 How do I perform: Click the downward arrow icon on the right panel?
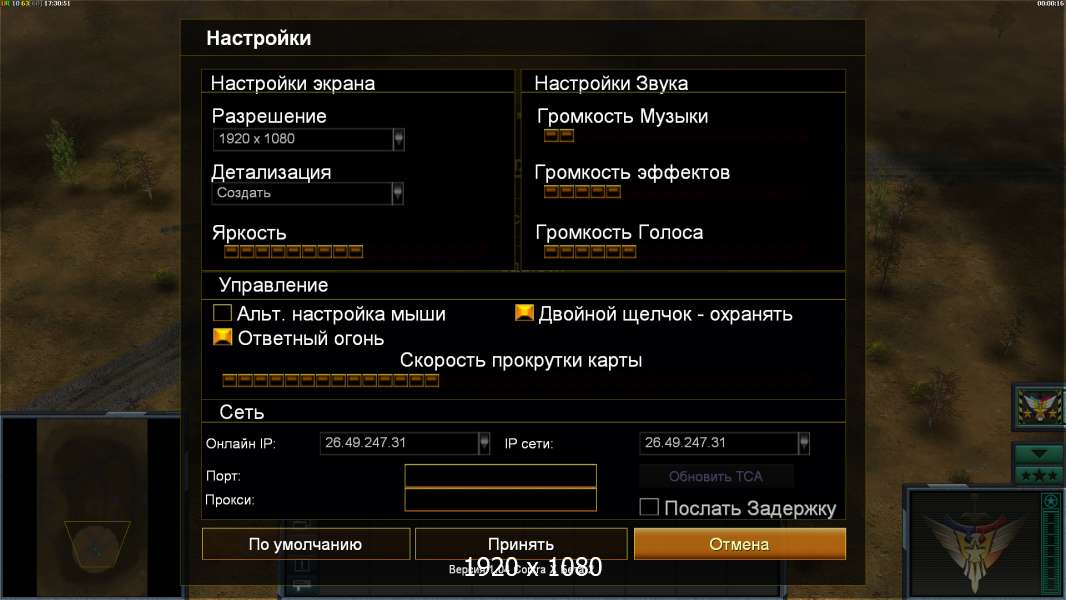(1039, 454)
